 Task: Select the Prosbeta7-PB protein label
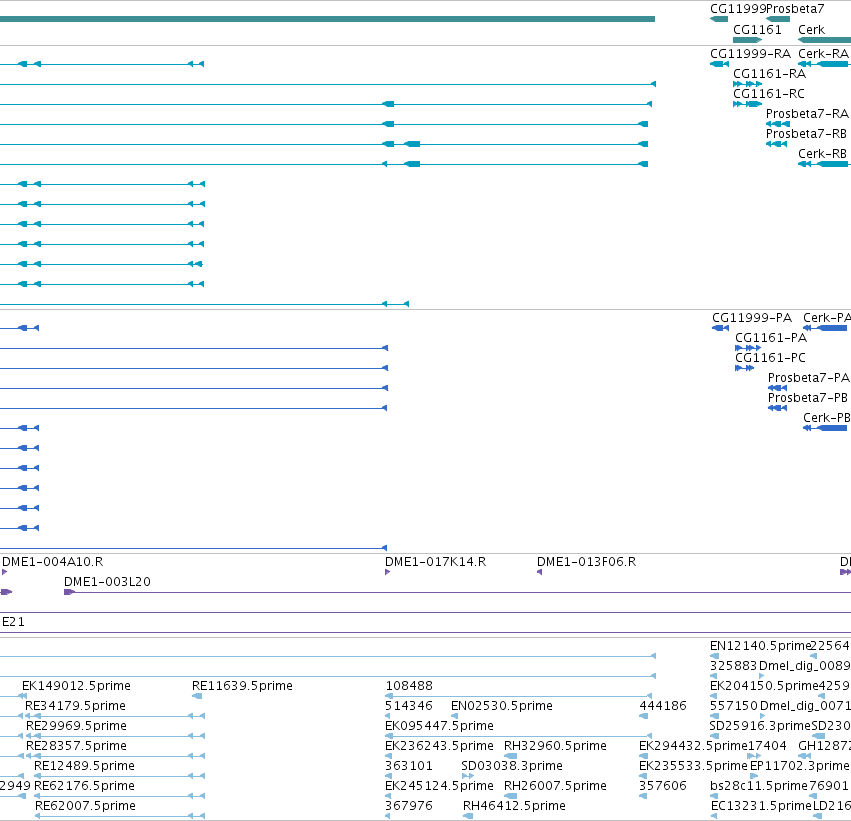[808, 398]
